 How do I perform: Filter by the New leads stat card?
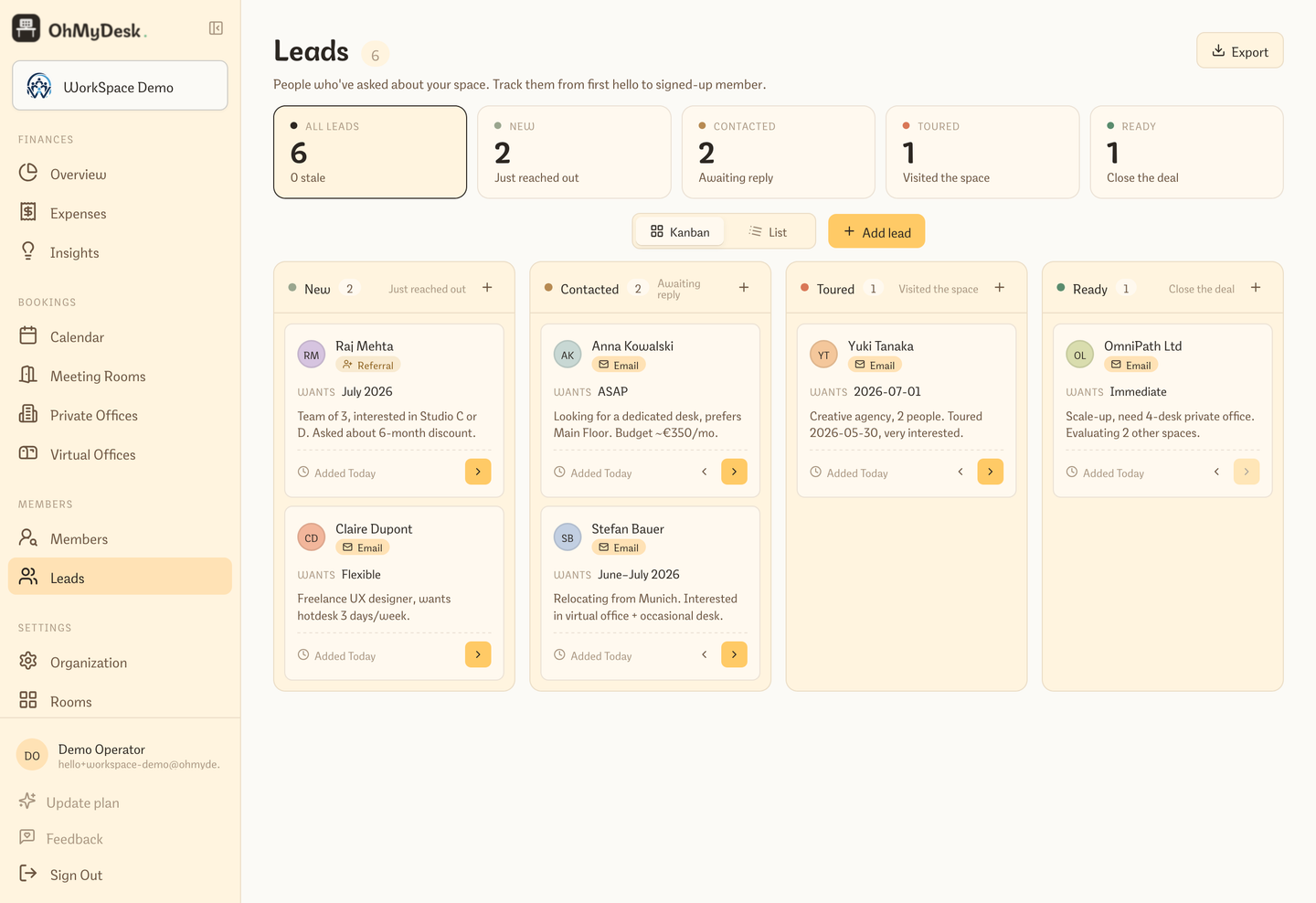574,152
